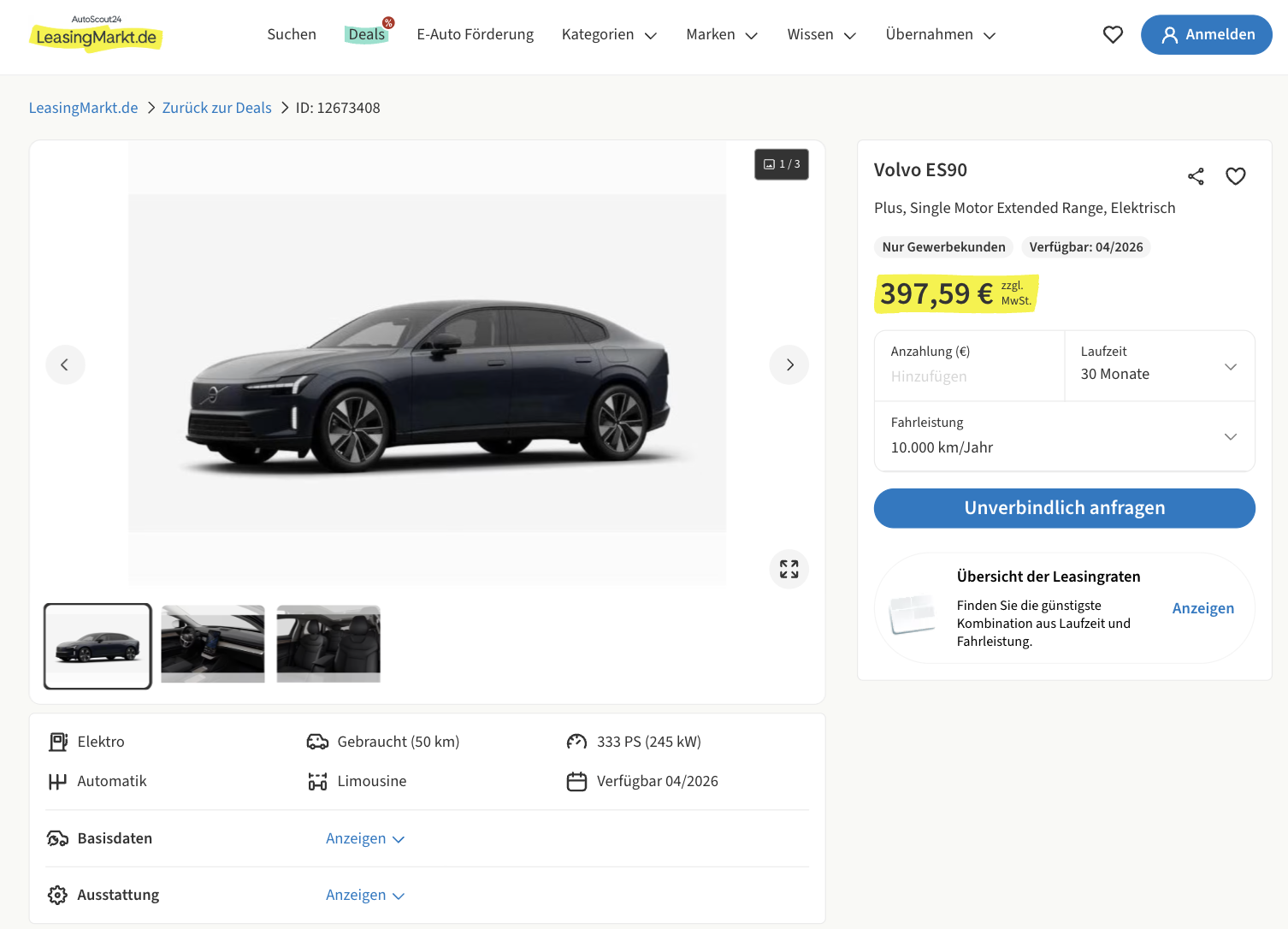The image size is (1288, 929).
Task: Expand the Kategorien menu
Action: point(609,35)
